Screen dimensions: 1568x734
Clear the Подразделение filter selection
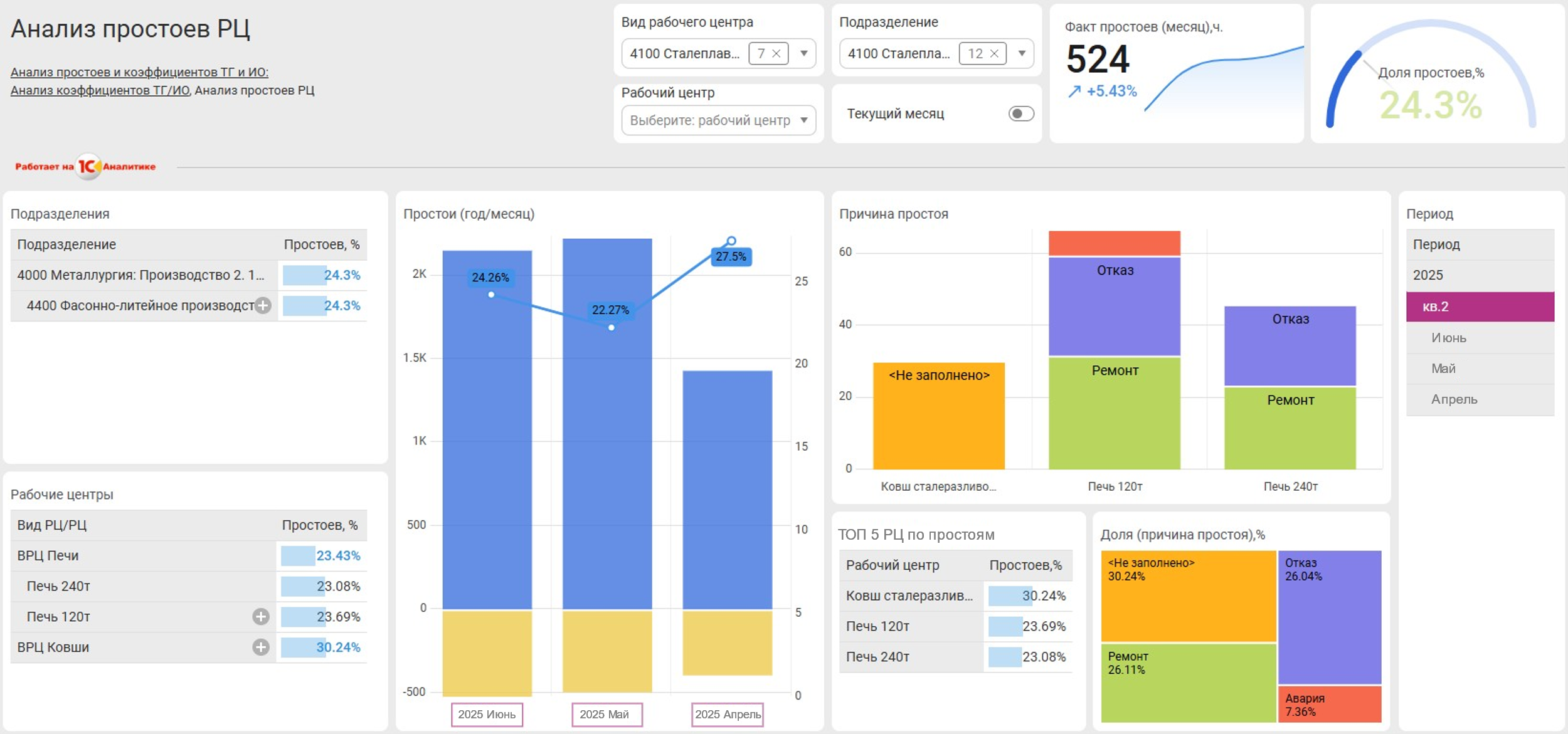pos(994,54)
